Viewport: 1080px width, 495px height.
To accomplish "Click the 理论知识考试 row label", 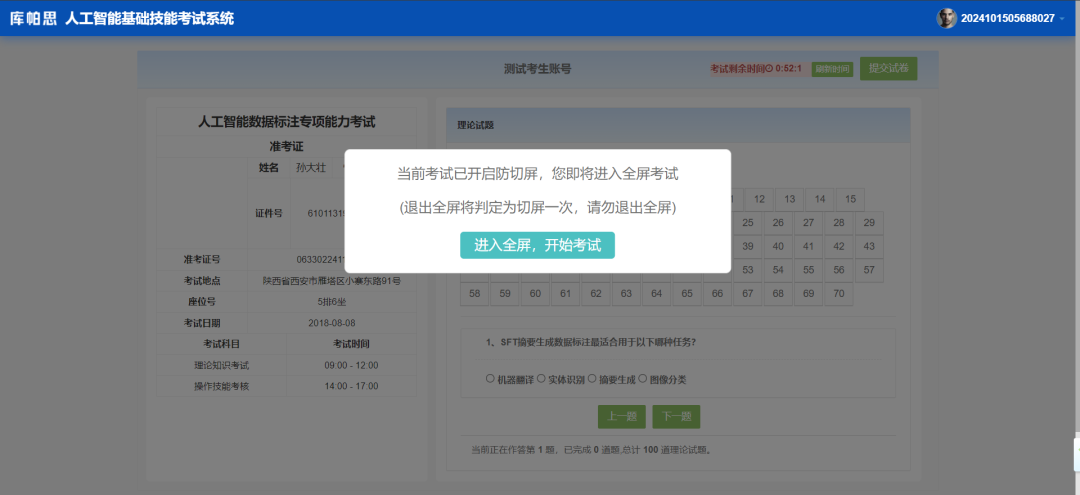I will coord(222,365).
